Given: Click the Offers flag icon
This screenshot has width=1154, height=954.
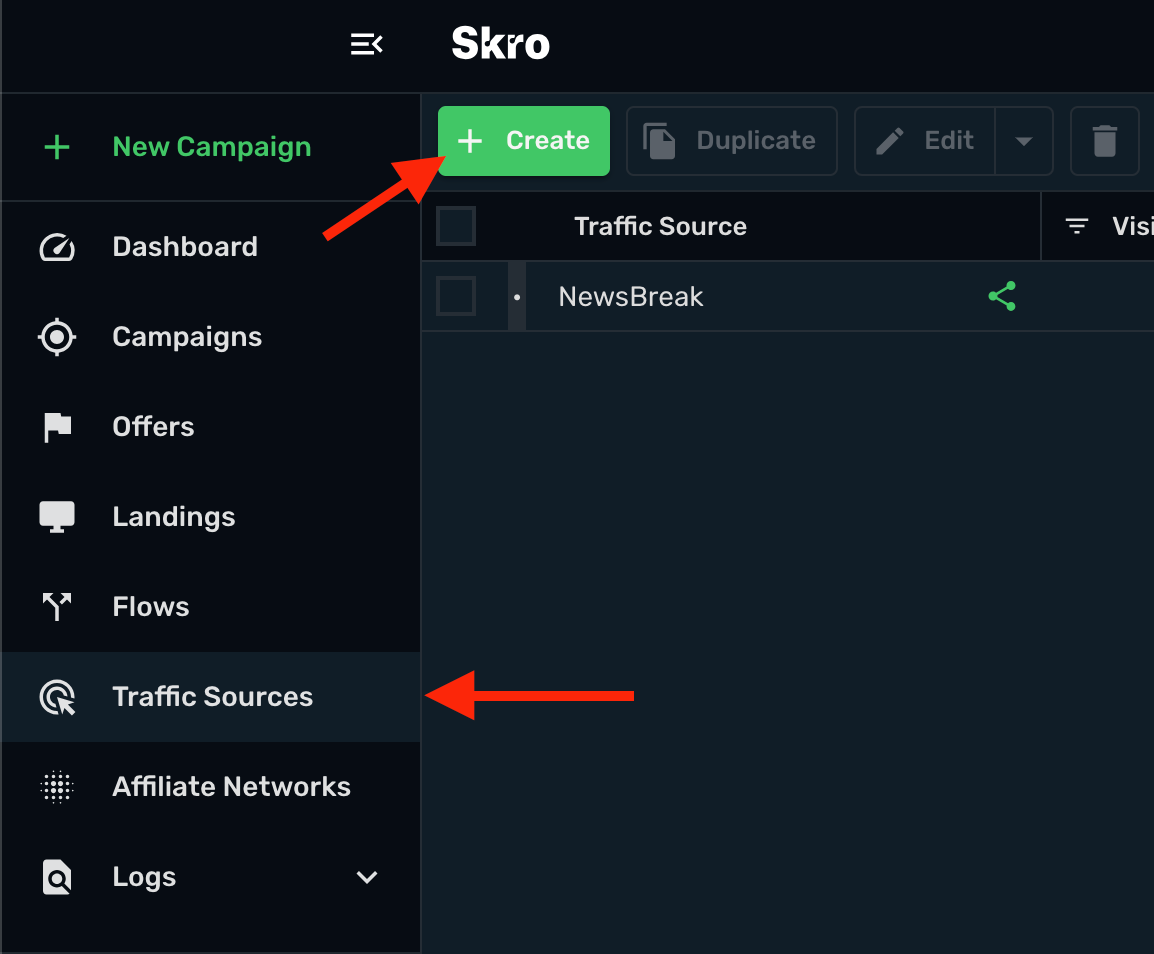Looking at the screenshot, I should 57,427.
